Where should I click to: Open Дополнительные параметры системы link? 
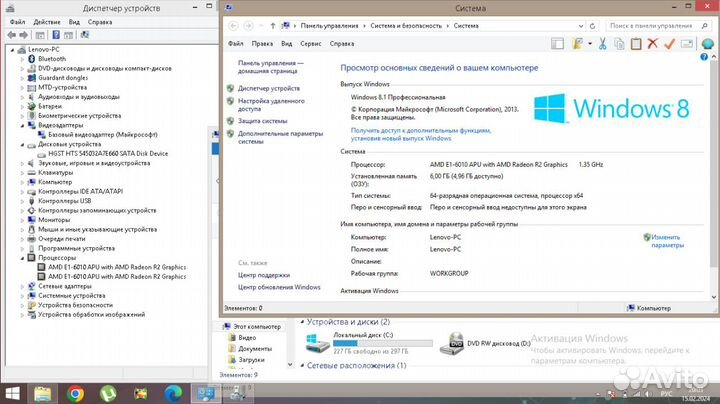pyautogui.click(x=280, y=137)
